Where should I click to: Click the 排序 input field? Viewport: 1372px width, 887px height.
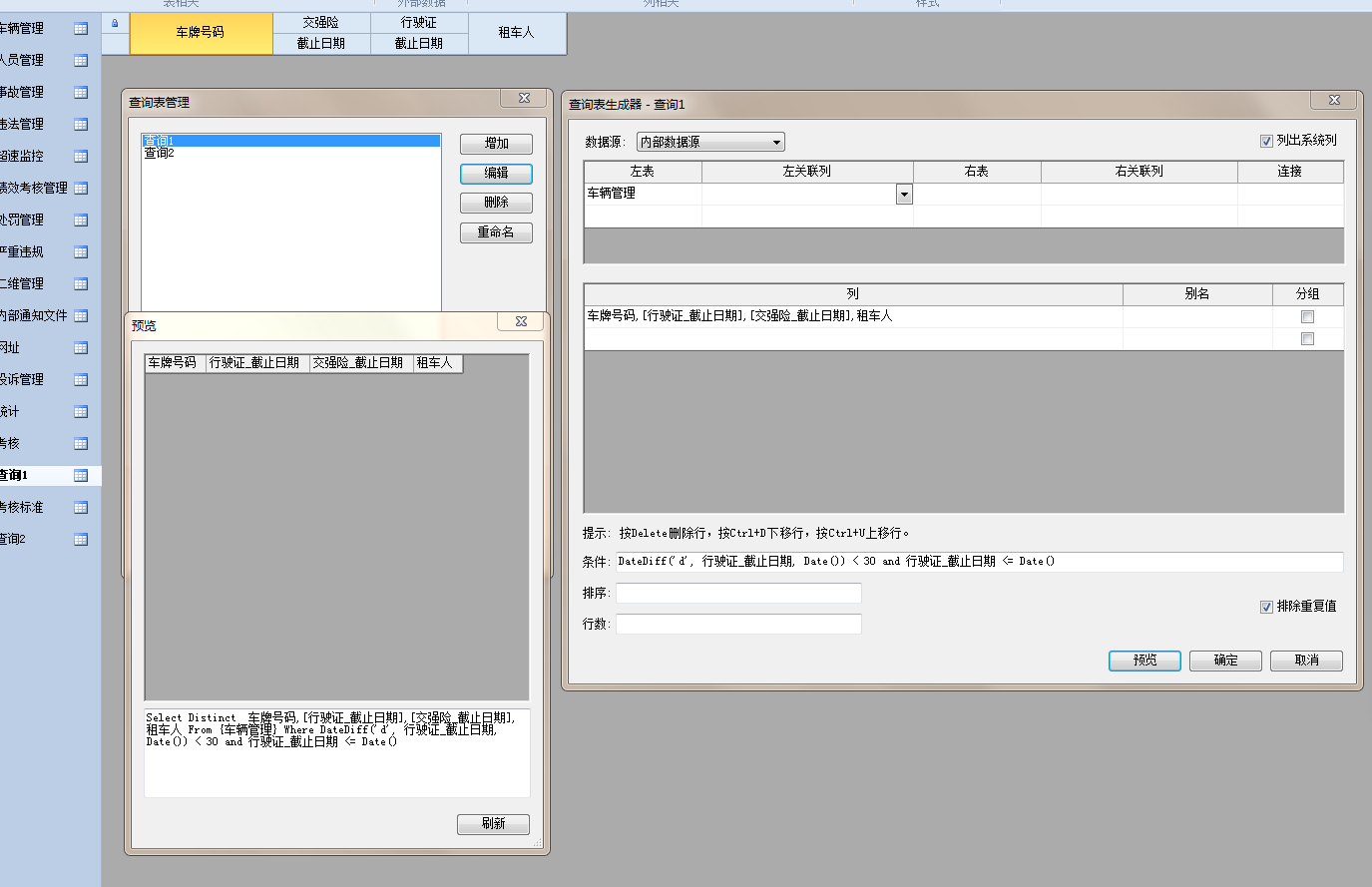(x=738, y=594)
